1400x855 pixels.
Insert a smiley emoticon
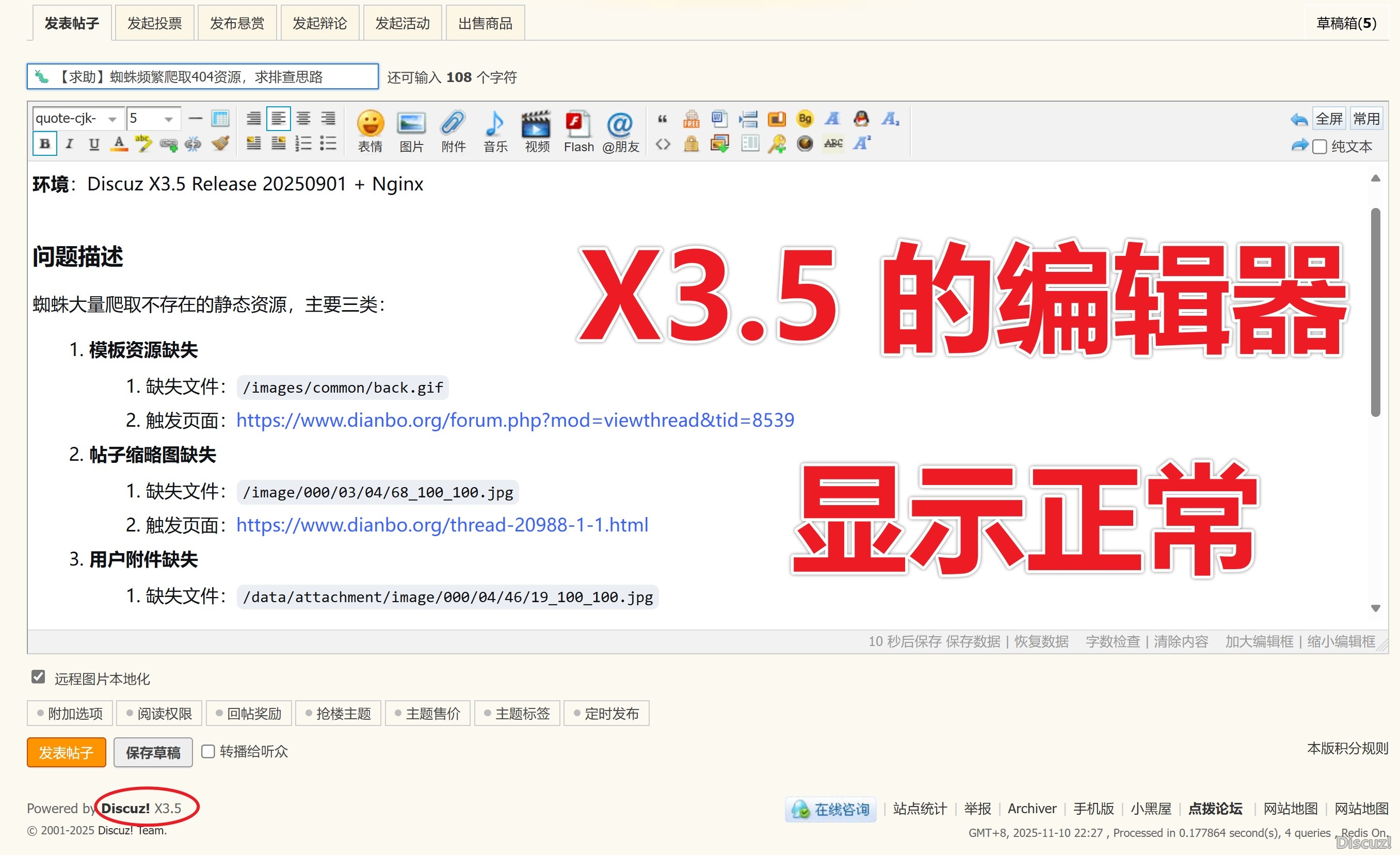(x=370, y=131)
